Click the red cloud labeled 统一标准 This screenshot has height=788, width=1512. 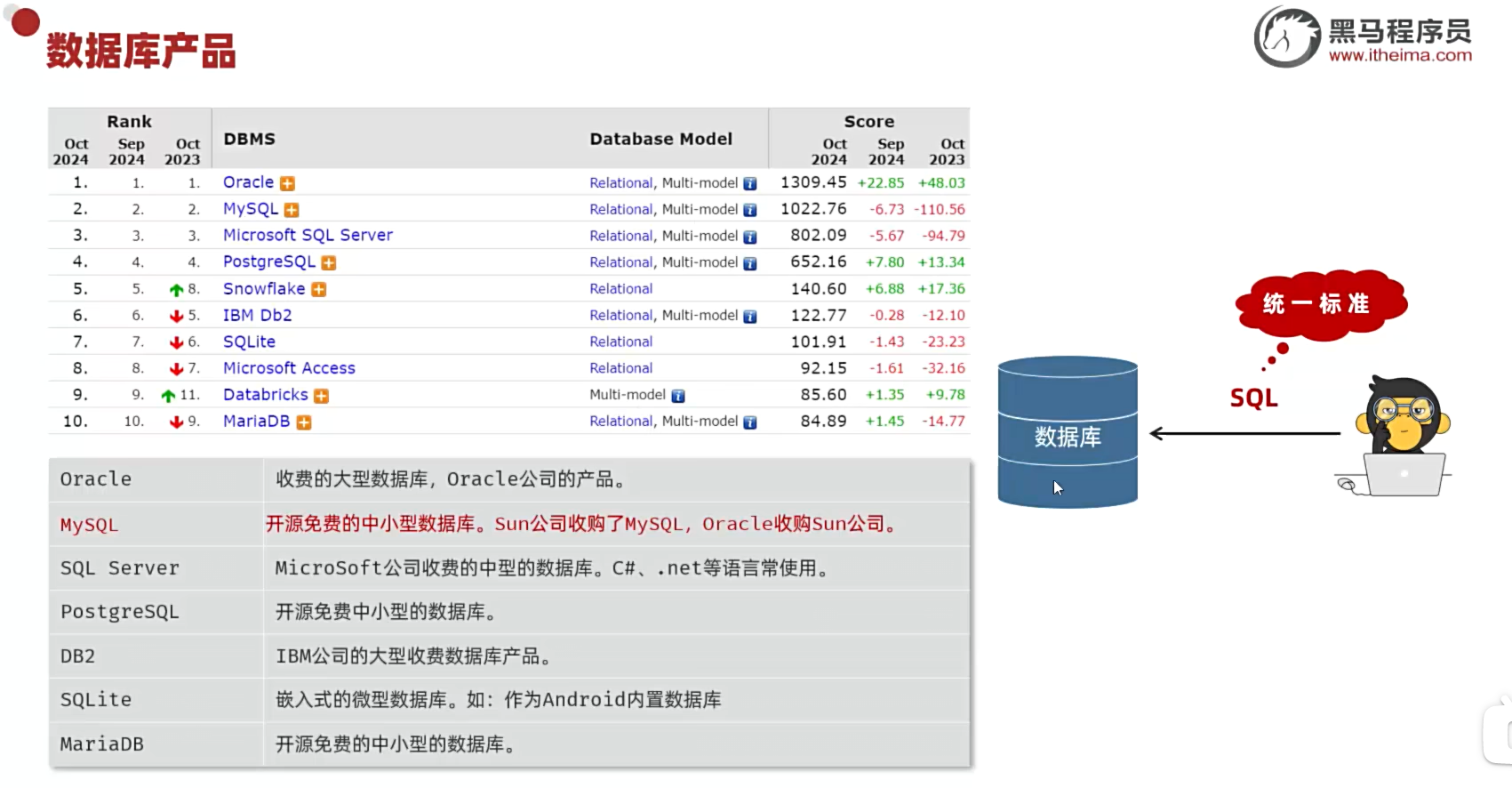(1321, 304)
